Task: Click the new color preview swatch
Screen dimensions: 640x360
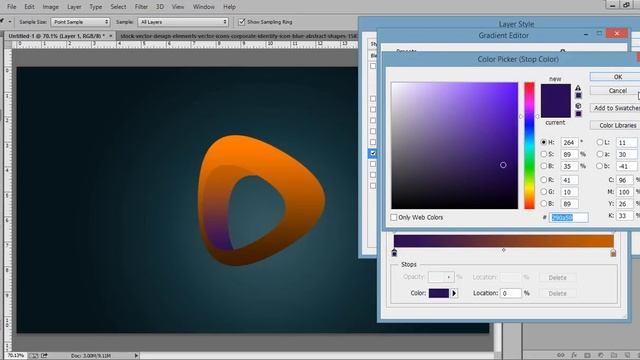Action: tap(556, 93)
